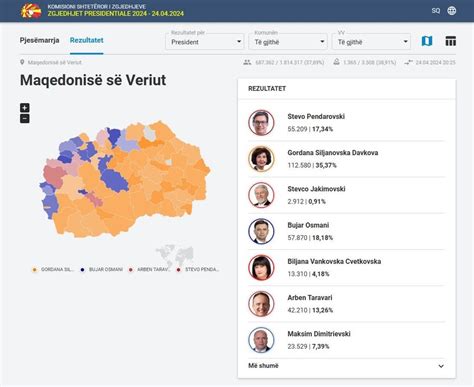
Task: Click Stevo Pendarovski's portrait photo
Action: tap(261, 123)
